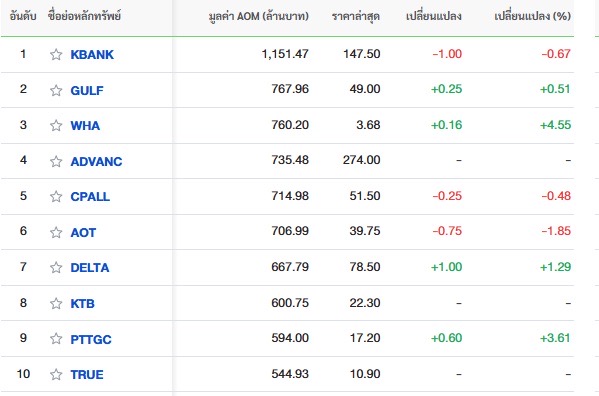Open the DELTA ticker link
Screen dimensions: 599x396
pyautogui.click(x=90, y=268)
